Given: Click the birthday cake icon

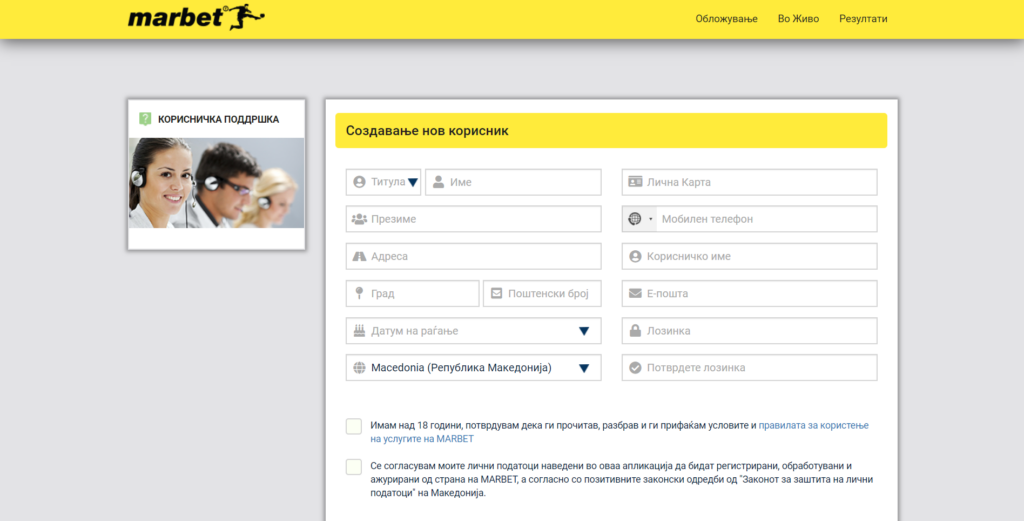Looking at the screenshot, I should pyautogui.click(x=359, y=330).
